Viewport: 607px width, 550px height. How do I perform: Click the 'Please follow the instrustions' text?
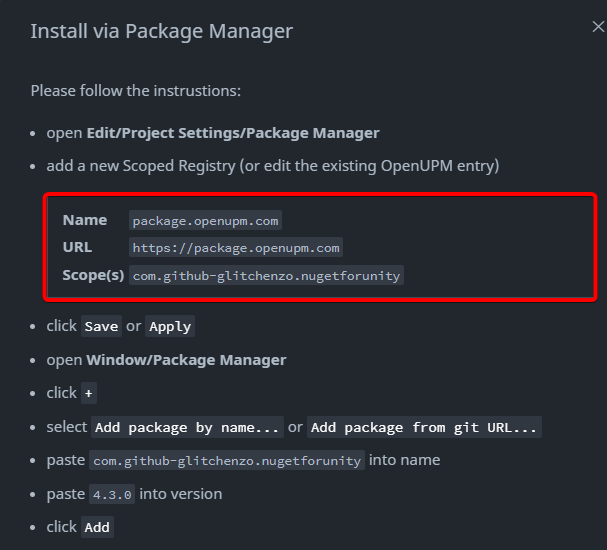pyautogui.click(x=135, y=91)
